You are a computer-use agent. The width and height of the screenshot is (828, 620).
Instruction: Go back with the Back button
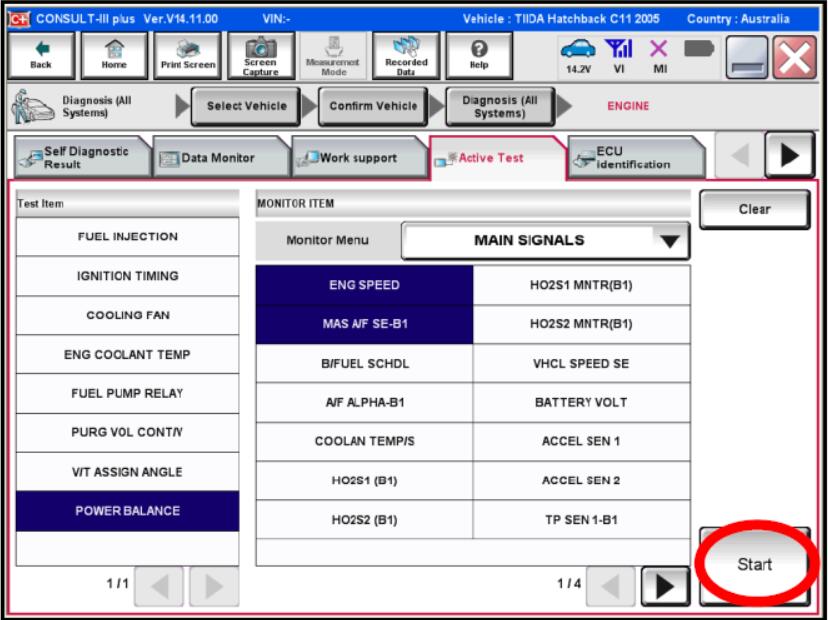[x=41, y=55]
